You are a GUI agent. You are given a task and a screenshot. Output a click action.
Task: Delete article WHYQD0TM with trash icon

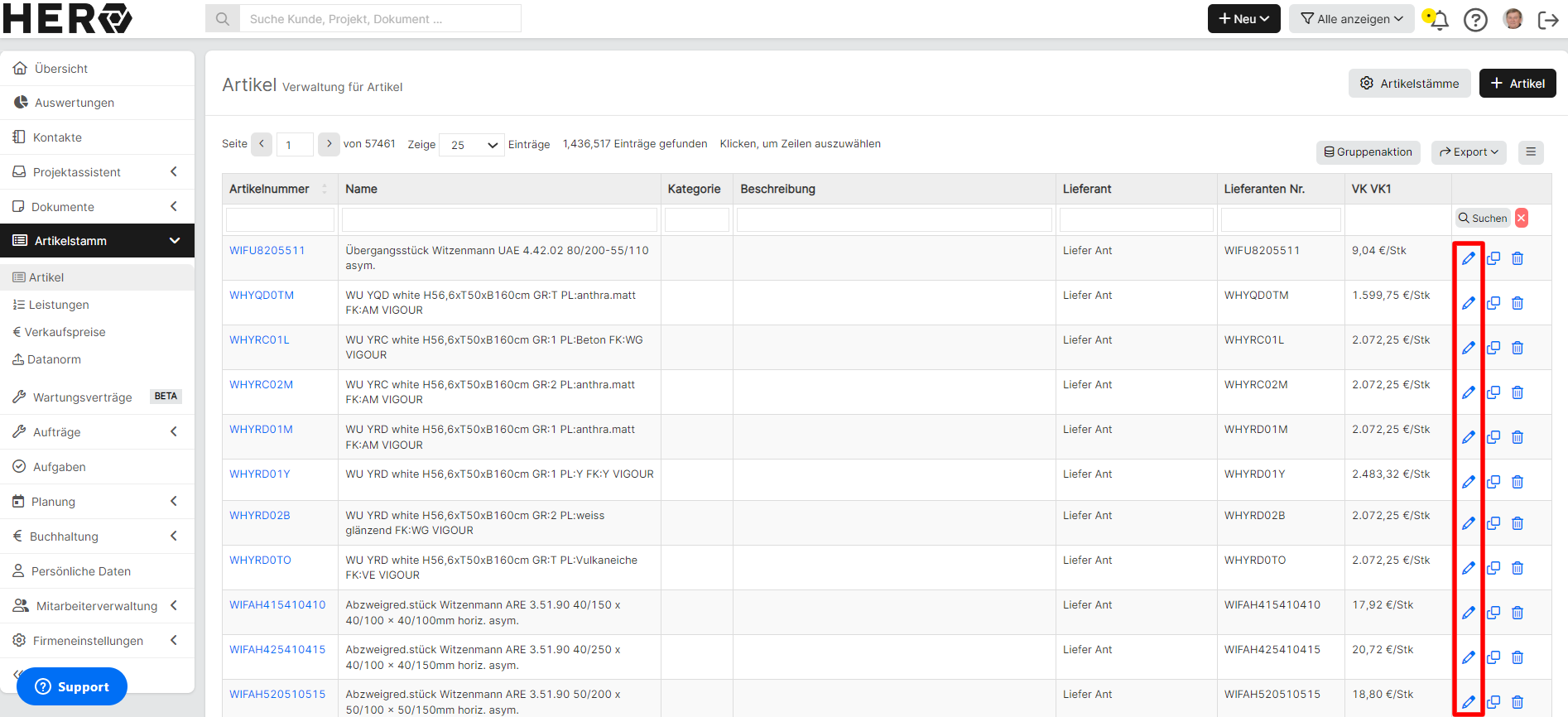point(1517,303)
